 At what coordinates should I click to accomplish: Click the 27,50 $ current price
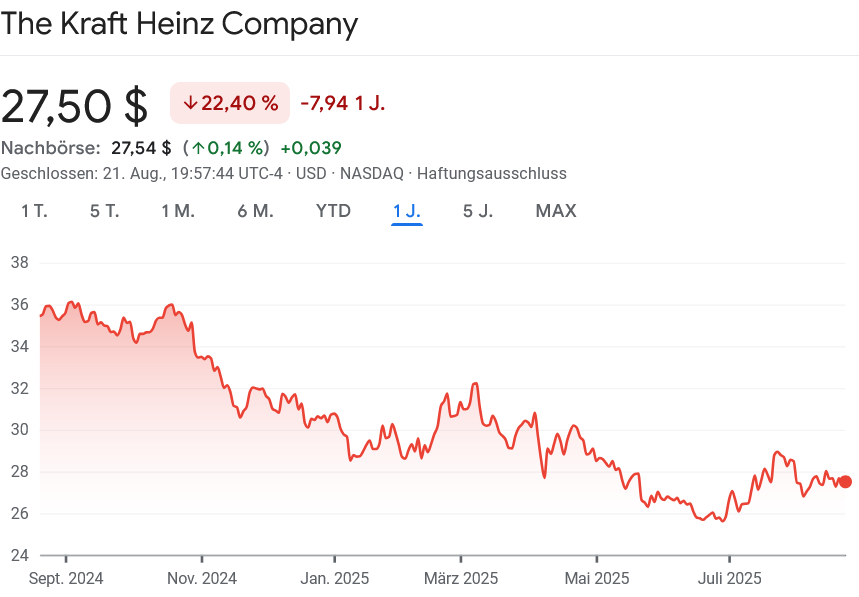pyautogui.click(x=75, y=104)
